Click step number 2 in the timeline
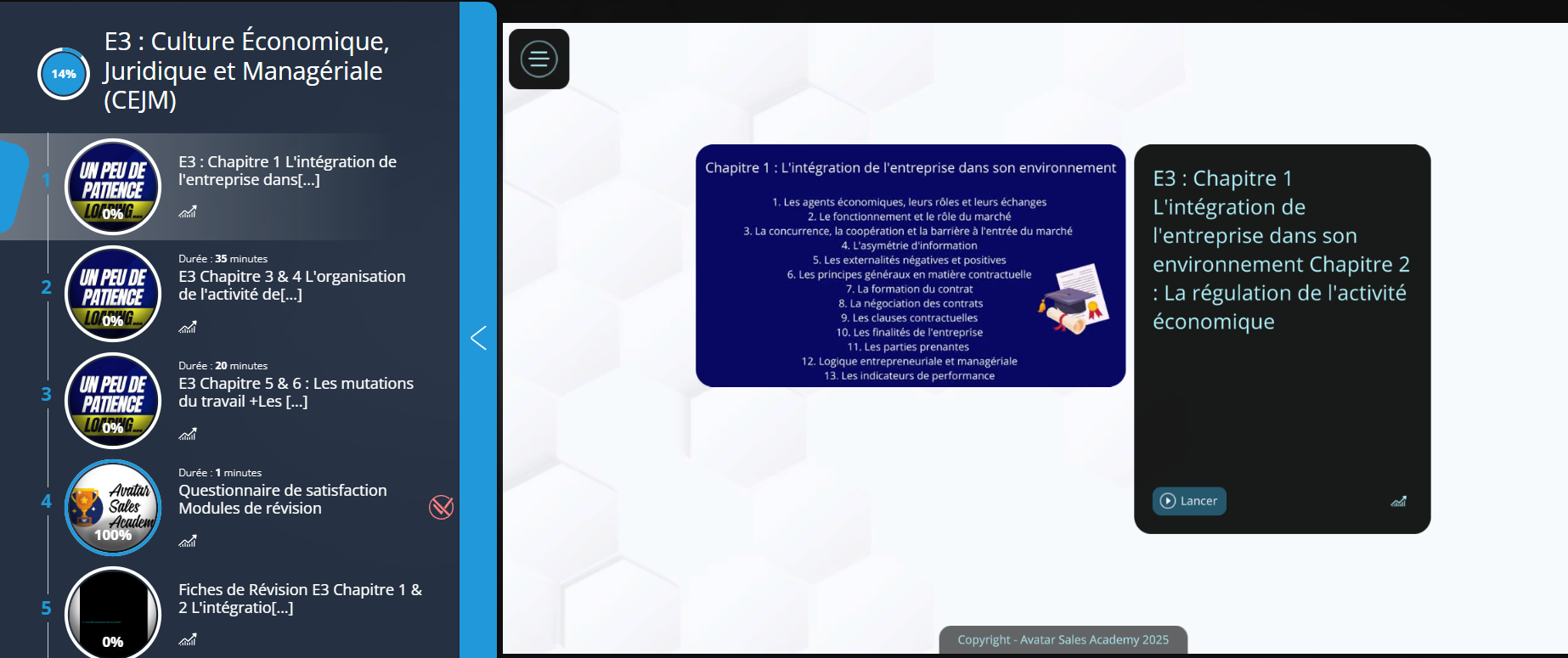 click(47, 287)
